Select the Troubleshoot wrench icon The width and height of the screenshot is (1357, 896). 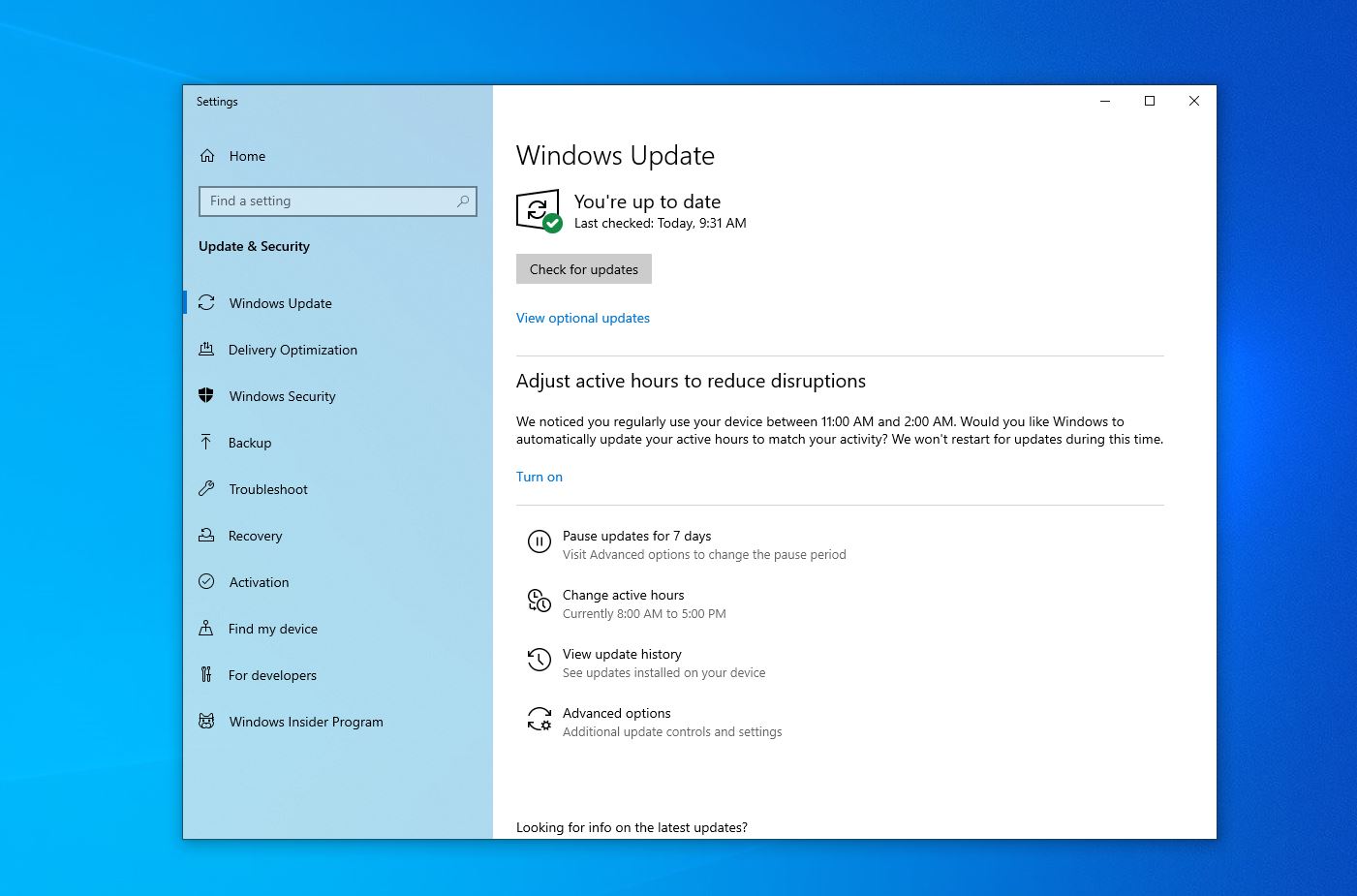tap(206, 488)
